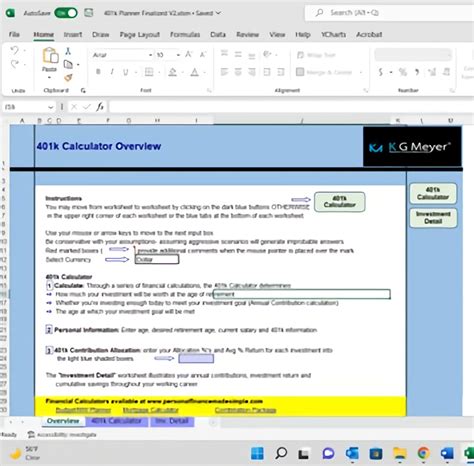Open the Number Format dropdown box
This screenshot has width=474, height=466.
(413, 54)
